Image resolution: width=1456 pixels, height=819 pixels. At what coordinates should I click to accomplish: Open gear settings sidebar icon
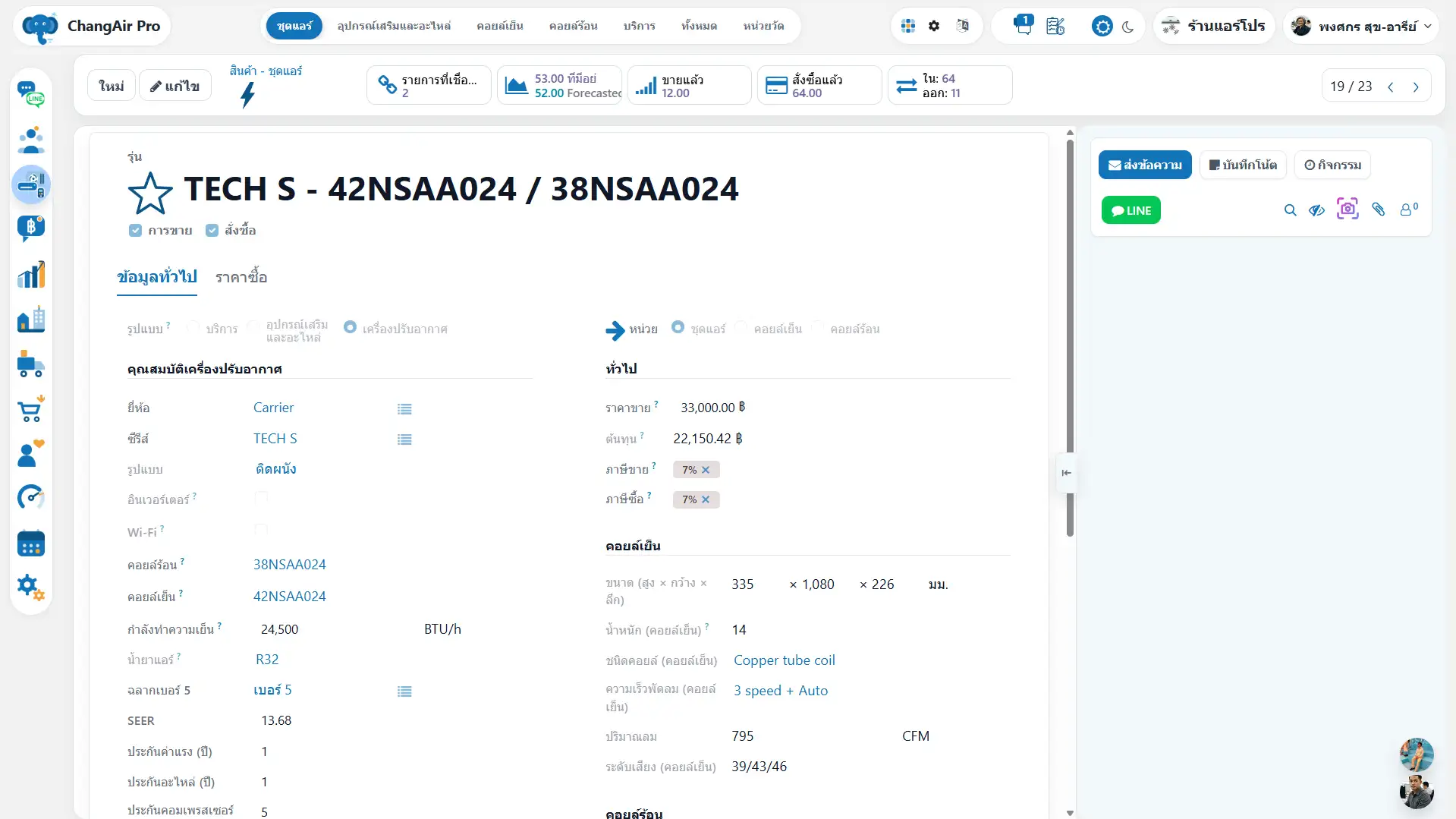tap(31, 587)
